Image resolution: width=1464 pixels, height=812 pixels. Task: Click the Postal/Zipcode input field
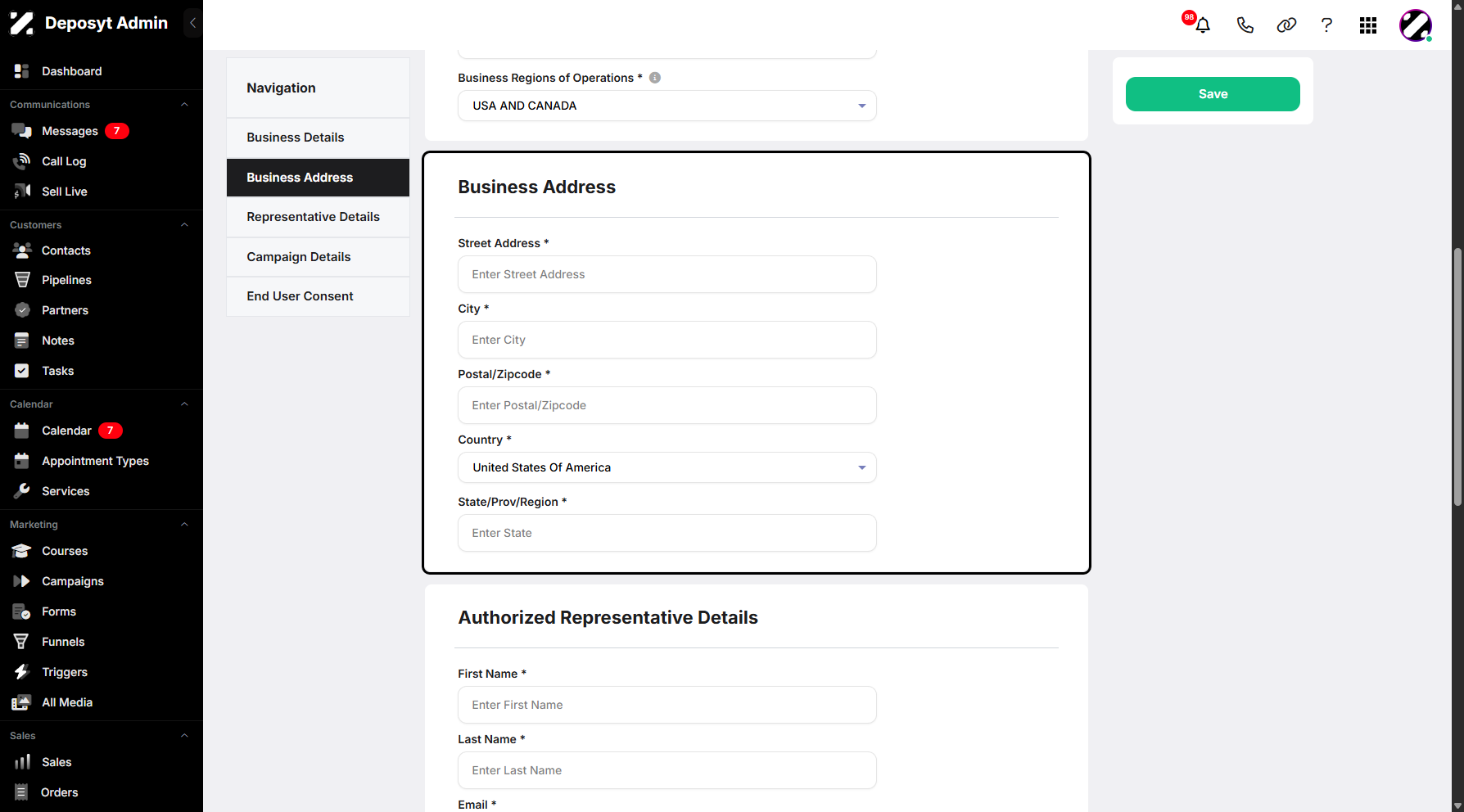pos(666,405)
